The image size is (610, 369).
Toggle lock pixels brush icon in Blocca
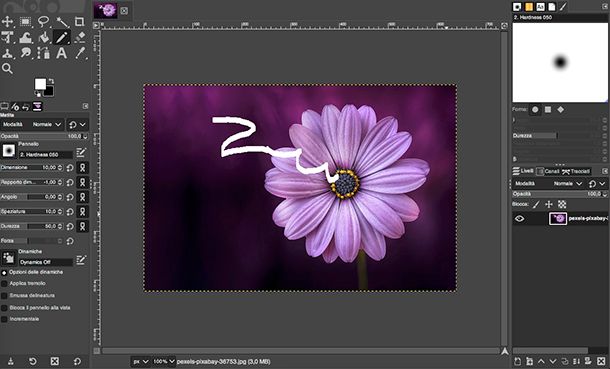point(536,204)
